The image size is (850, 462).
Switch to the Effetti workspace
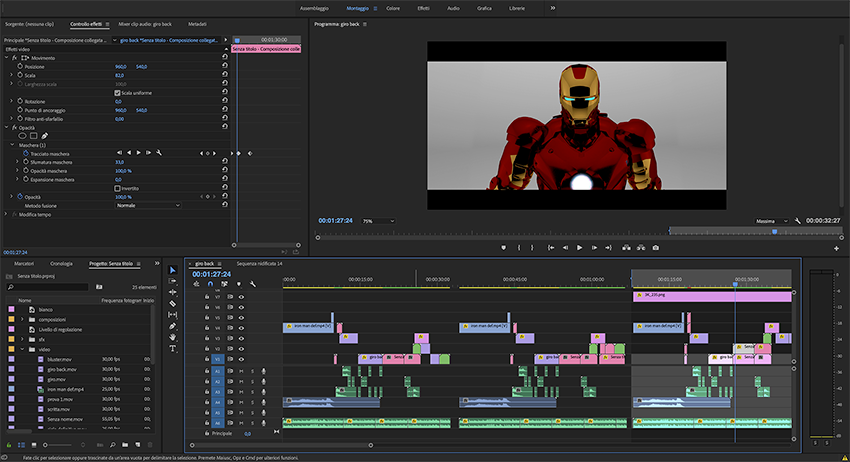click(423, 8)
